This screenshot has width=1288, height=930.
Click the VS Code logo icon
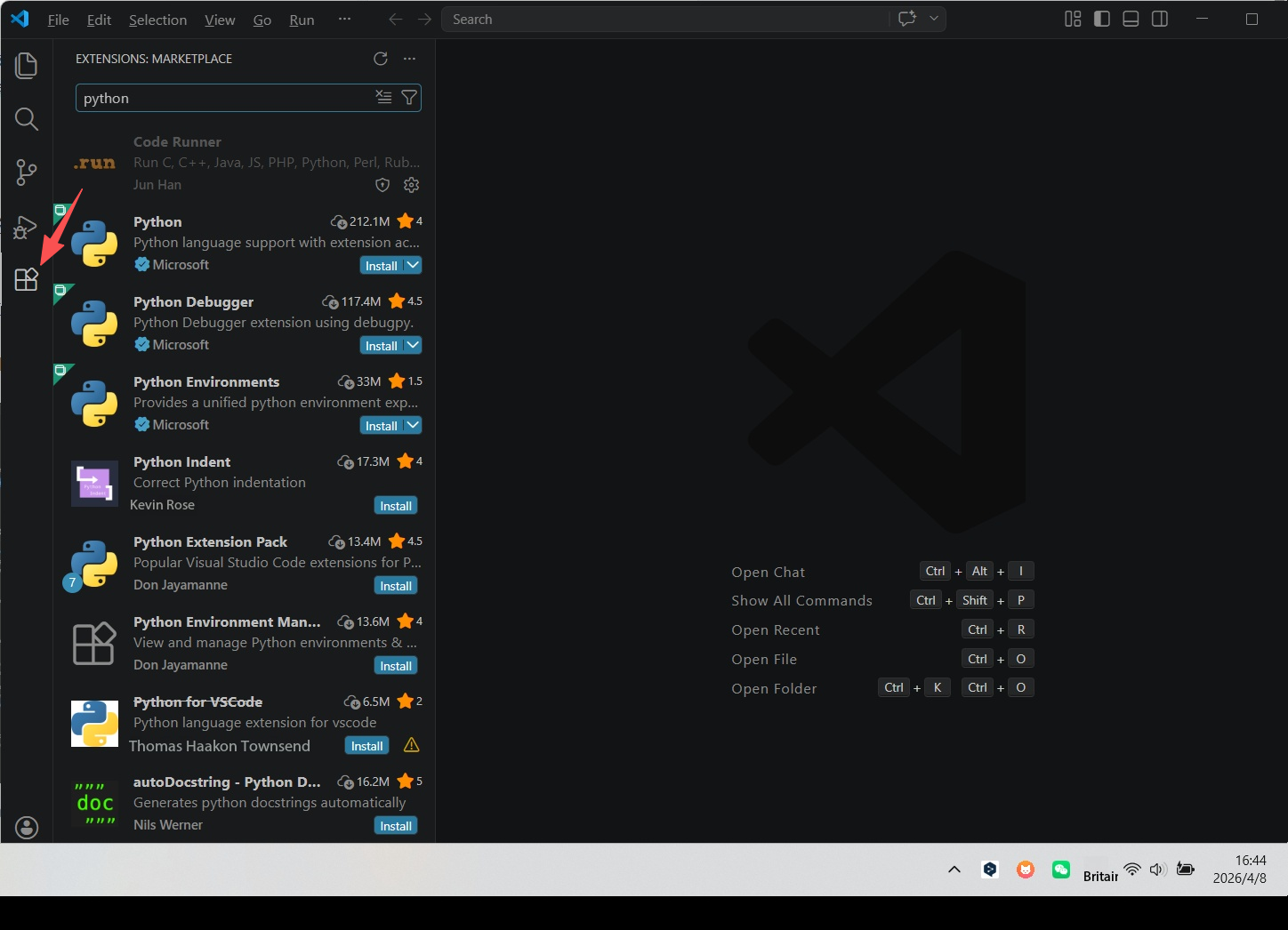[20, 19]
